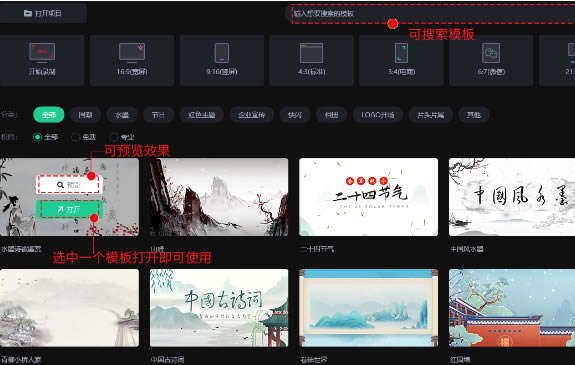Click the 打开项目 open project button
The image size is (575, 365).
[x=43, y=13]
